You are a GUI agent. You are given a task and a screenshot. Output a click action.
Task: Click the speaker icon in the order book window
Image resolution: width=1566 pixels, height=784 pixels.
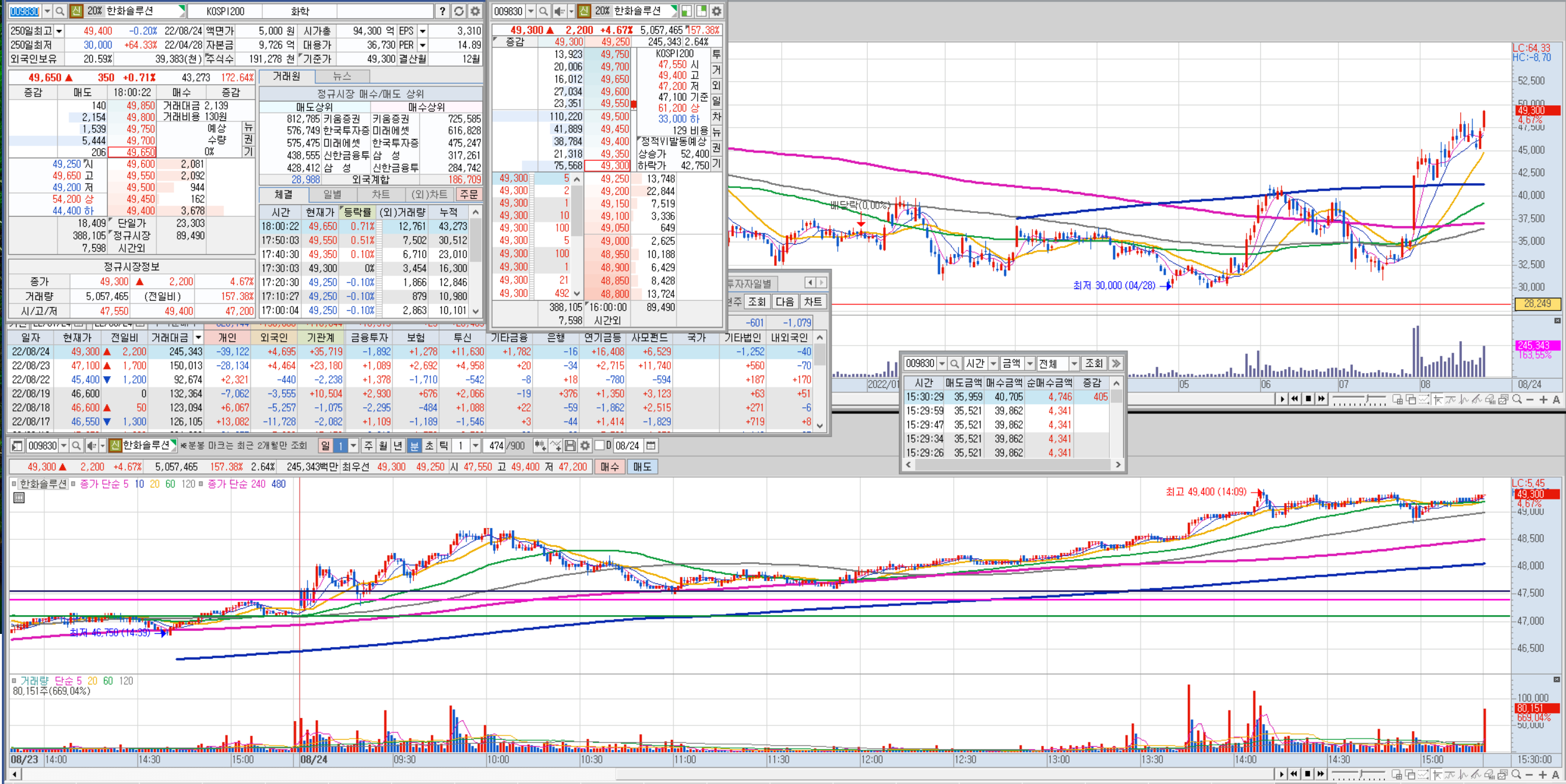tap(559, 11)
